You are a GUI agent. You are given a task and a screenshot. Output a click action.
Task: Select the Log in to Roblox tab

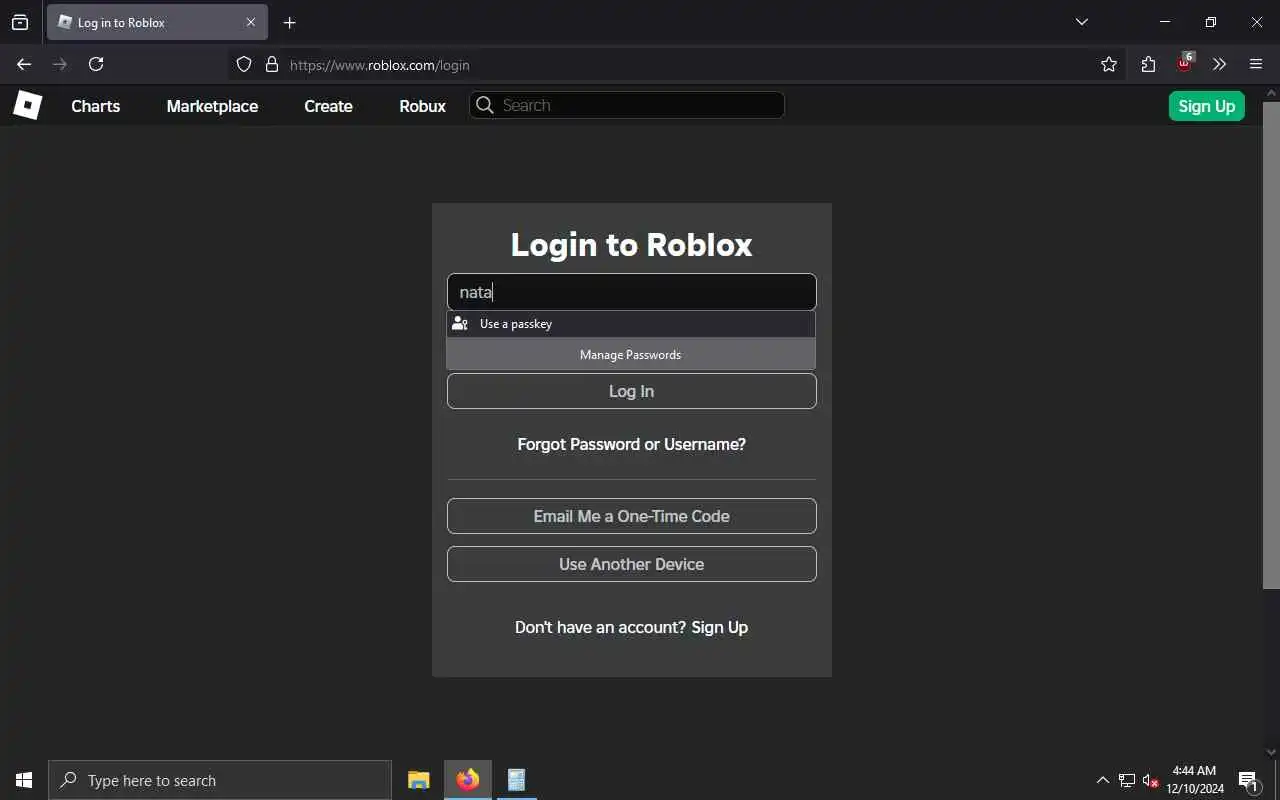coord(157,22)
